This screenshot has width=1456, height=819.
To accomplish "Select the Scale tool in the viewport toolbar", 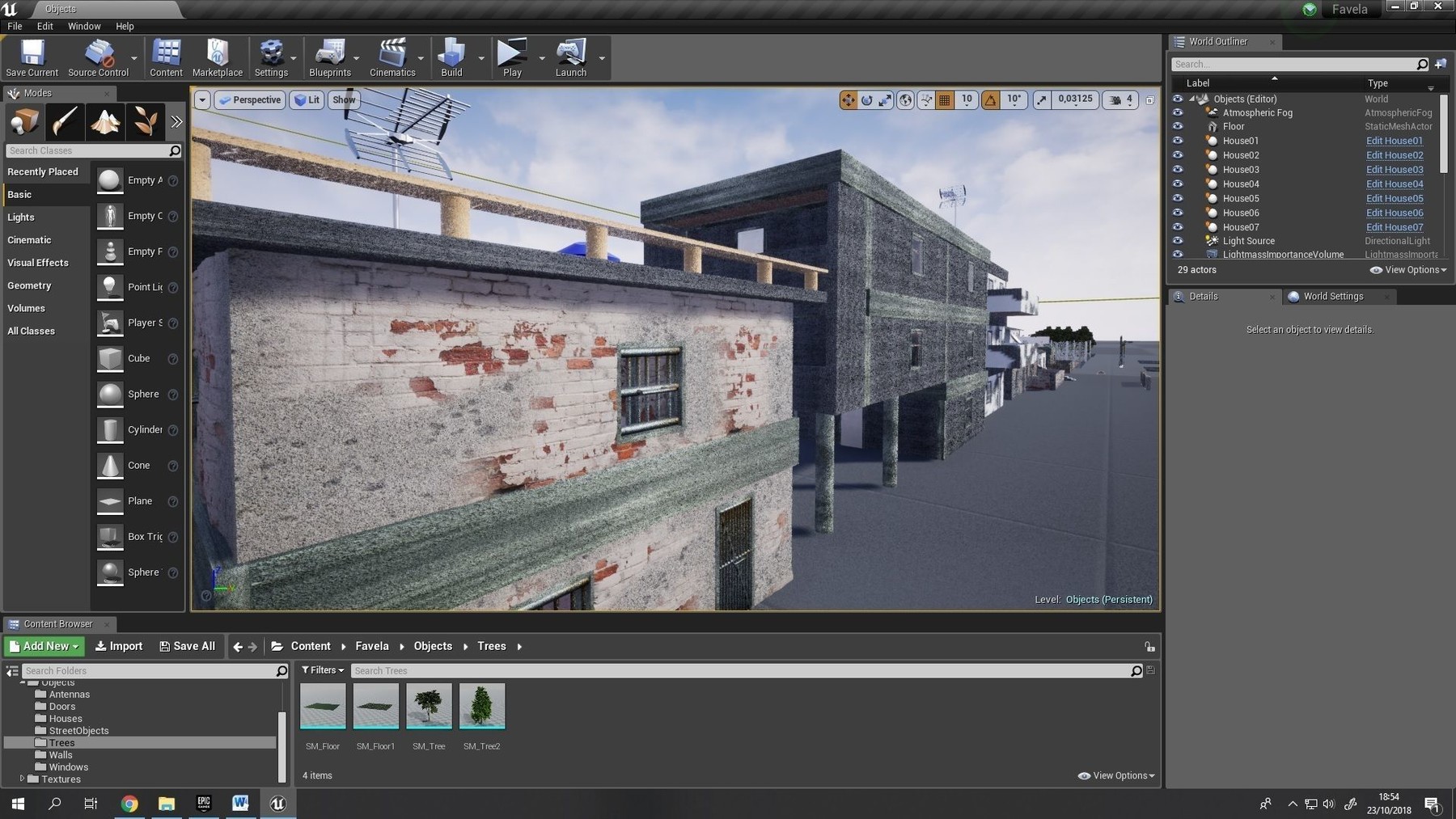I will click(885, 99).
